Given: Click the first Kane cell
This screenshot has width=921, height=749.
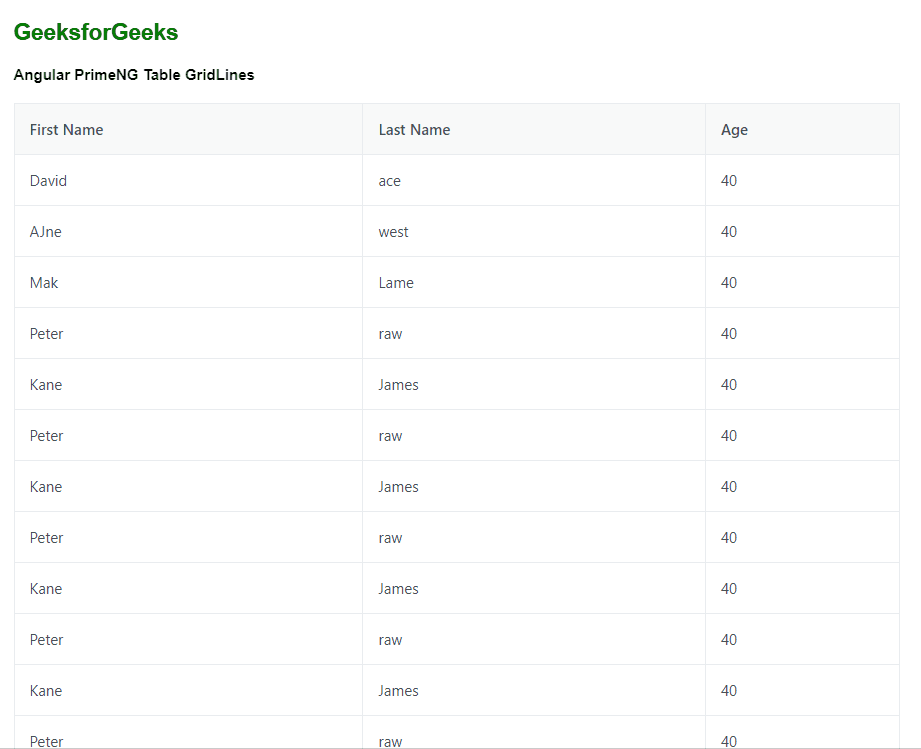Looking at the screenshot, I should click(45, 384).
